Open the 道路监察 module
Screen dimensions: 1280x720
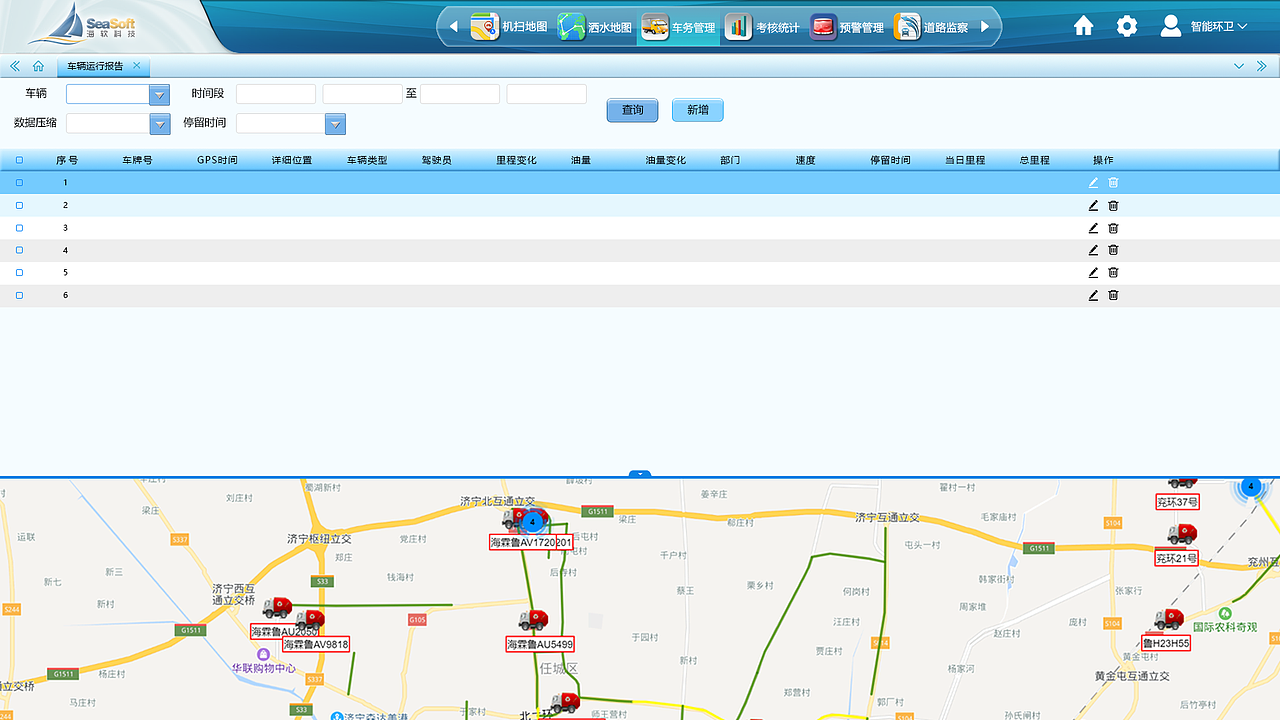(x=931, y=27)
